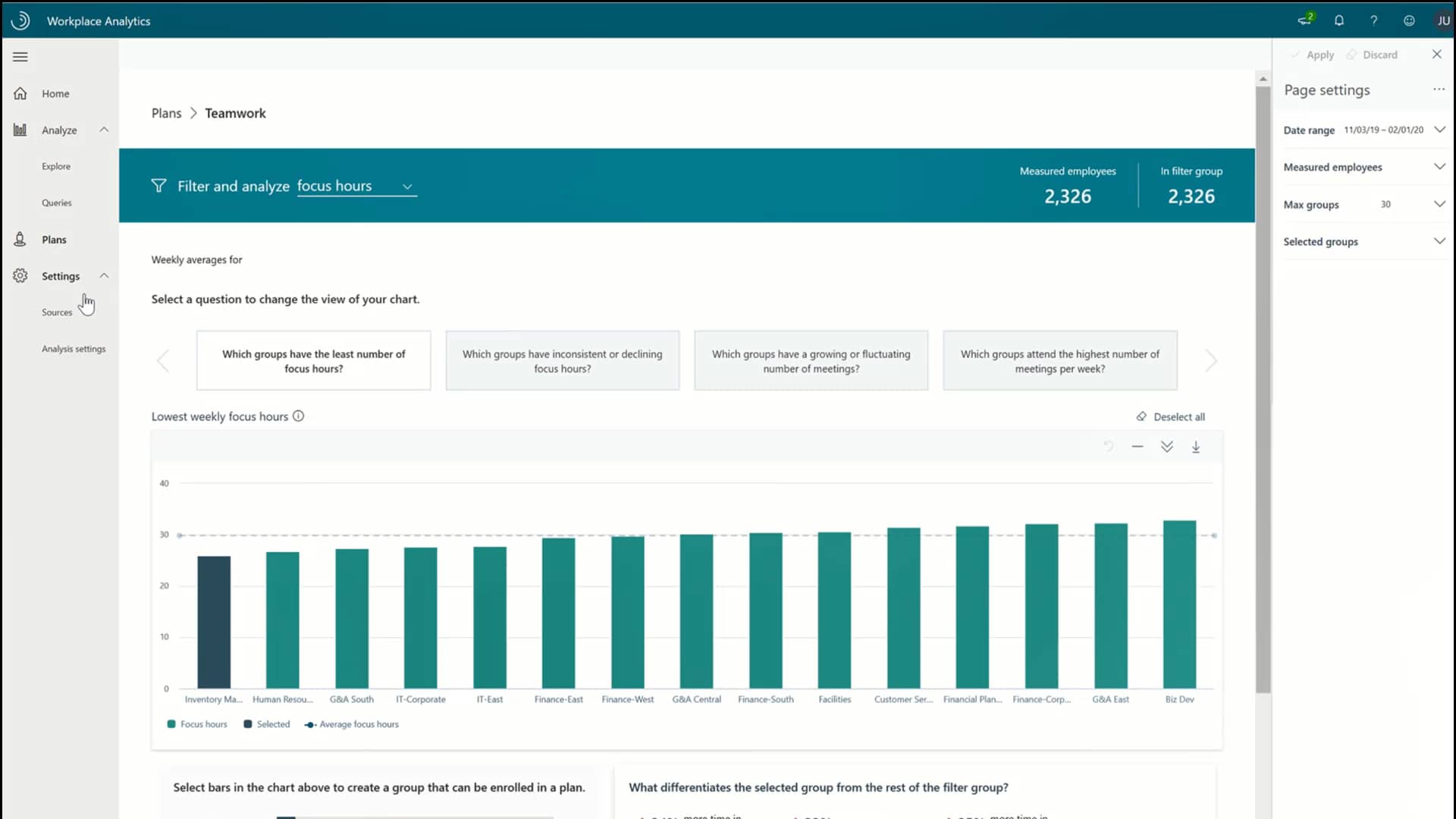Download the chart data

tap(1196, 447)
